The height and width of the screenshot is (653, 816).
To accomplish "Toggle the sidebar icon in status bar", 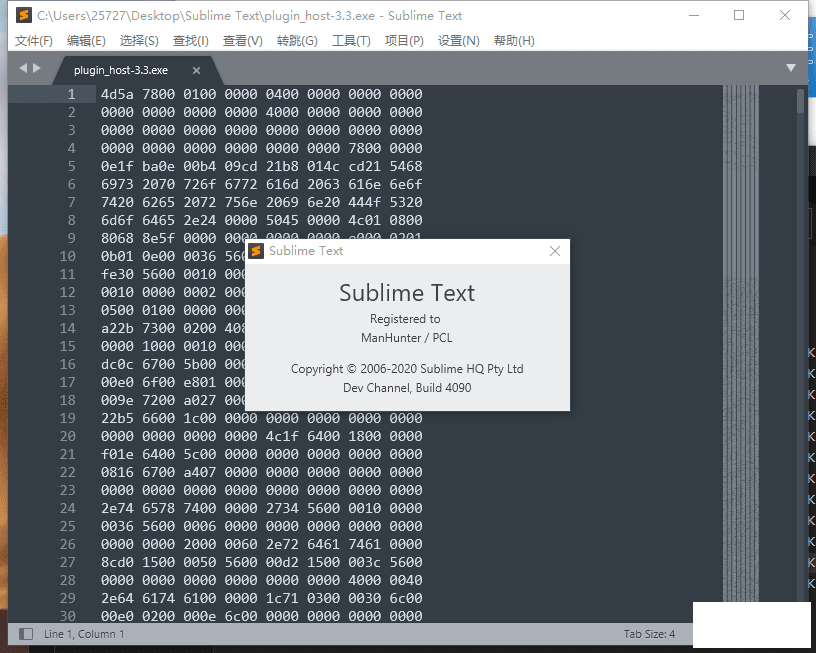I will coord(26,634).
